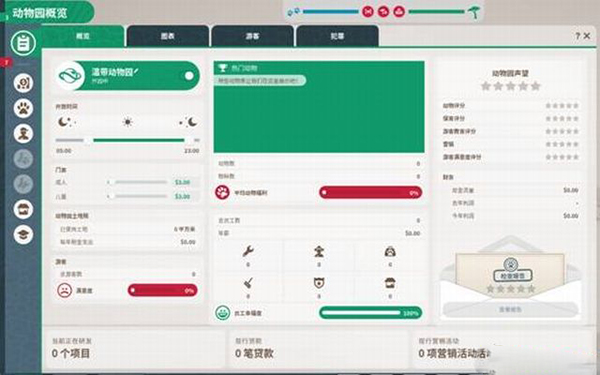Click the evening moon icon under opening hours
The image size is (600, 375).
(189, 122)
